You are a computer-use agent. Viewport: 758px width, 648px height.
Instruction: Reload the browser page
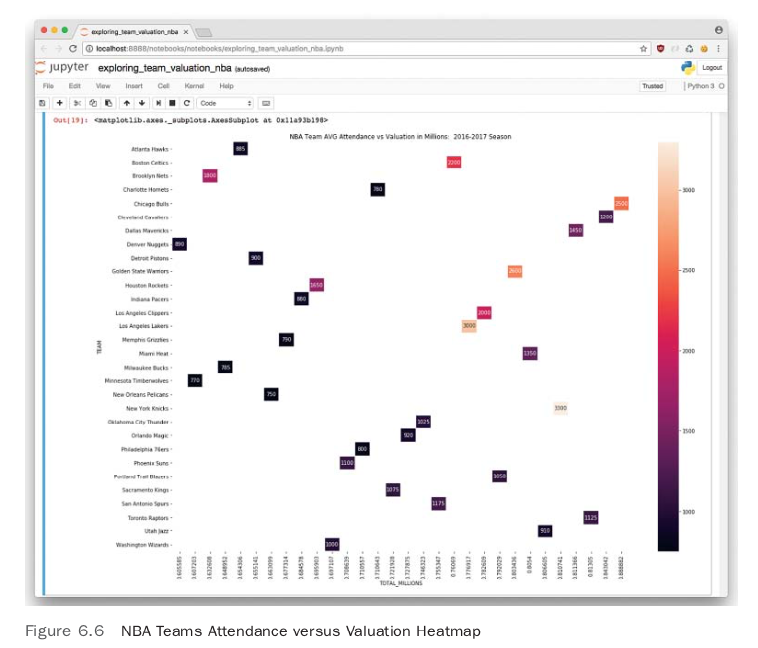tap(73, 48)
